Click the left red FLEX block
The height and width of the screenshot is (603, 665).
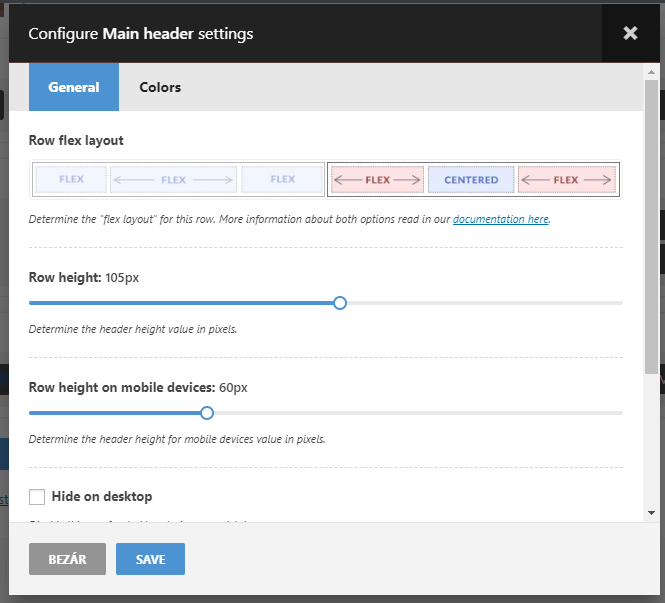pyautogui.click(x=377, y=180)
